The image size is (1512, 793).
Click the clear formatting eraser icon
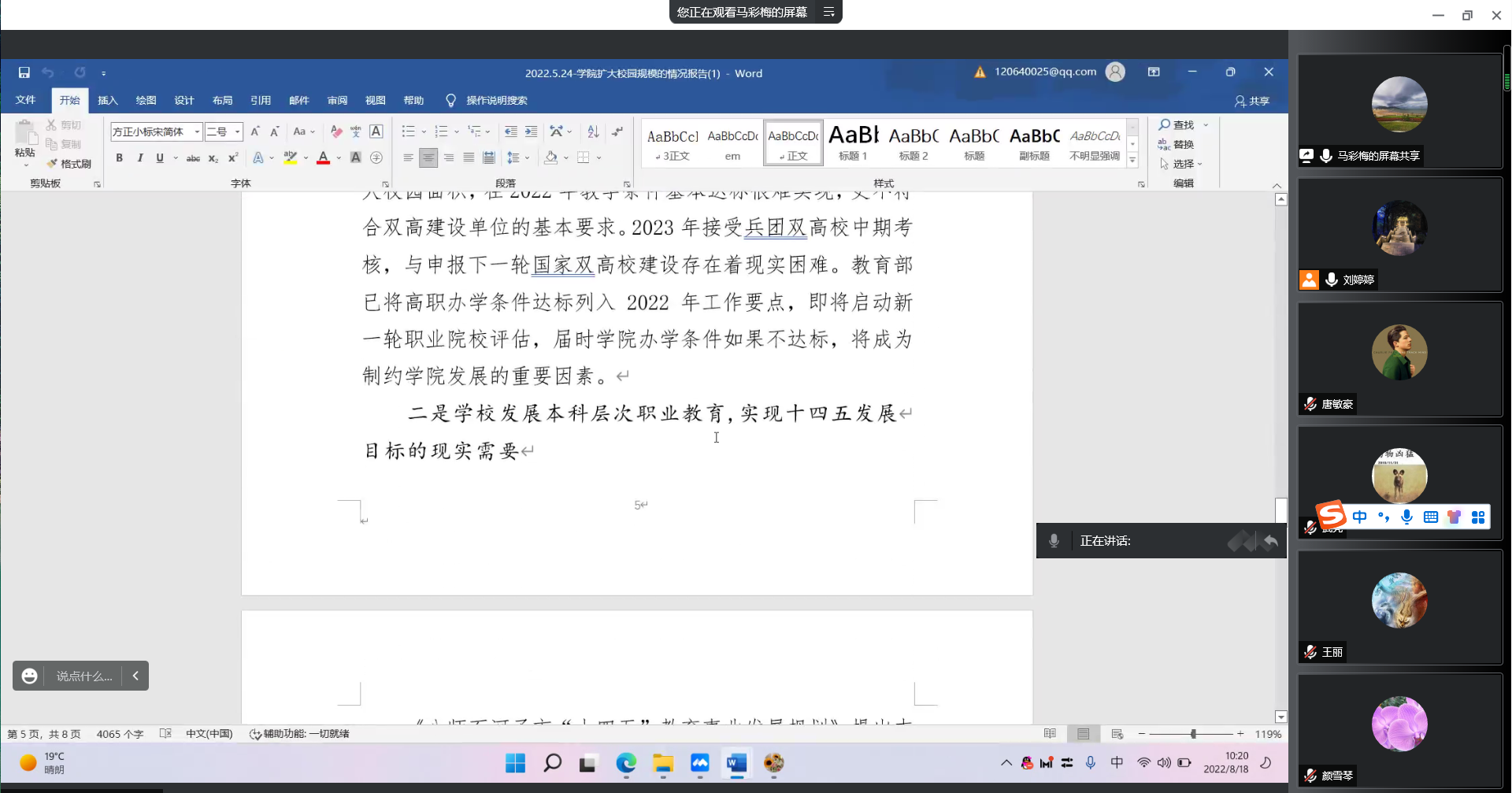click(336, 132)
